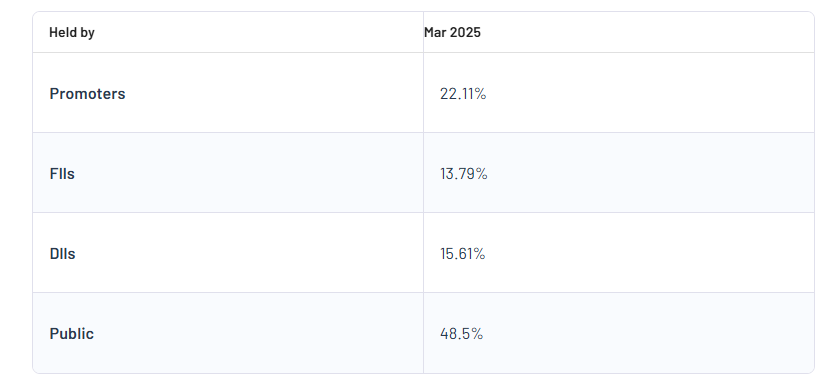The height and width of the screenshot is (392, 827).
Task: Click the "Held by" column header
Action: point(72,33)
